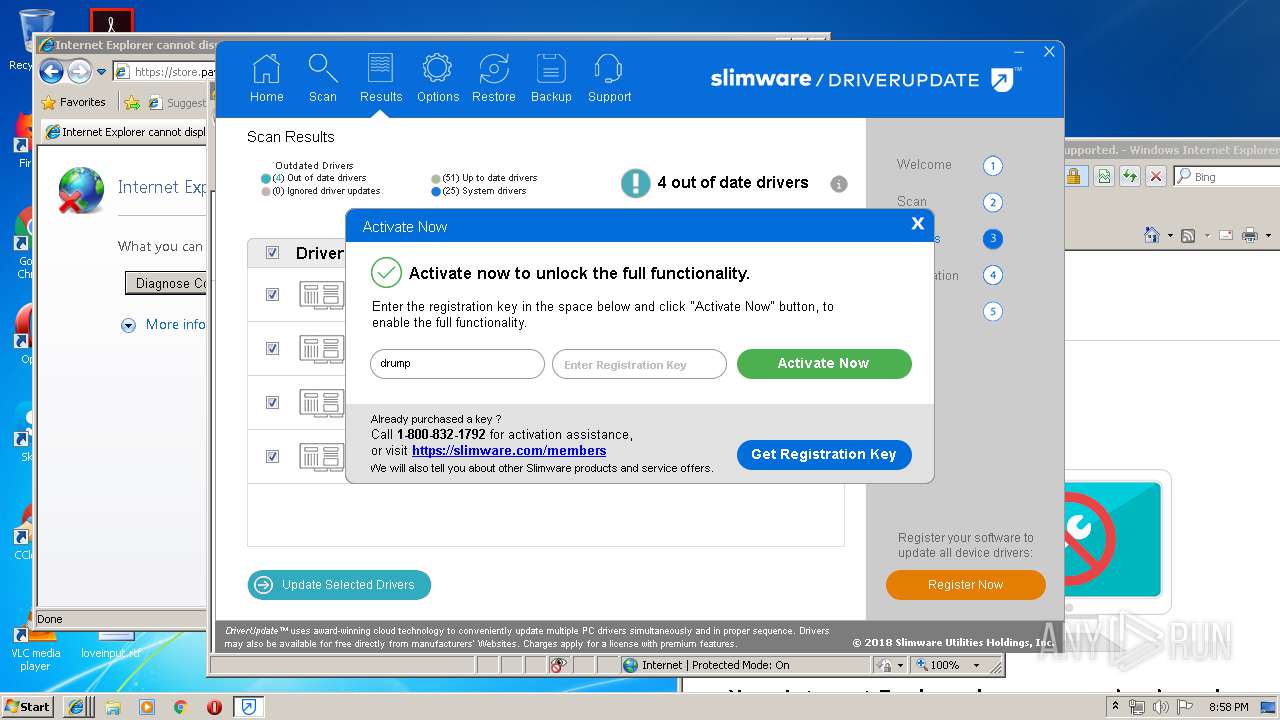Viewport: 1280px width, 720px height.
Task: Expand the More information section in IE
Action: [164, 325]
